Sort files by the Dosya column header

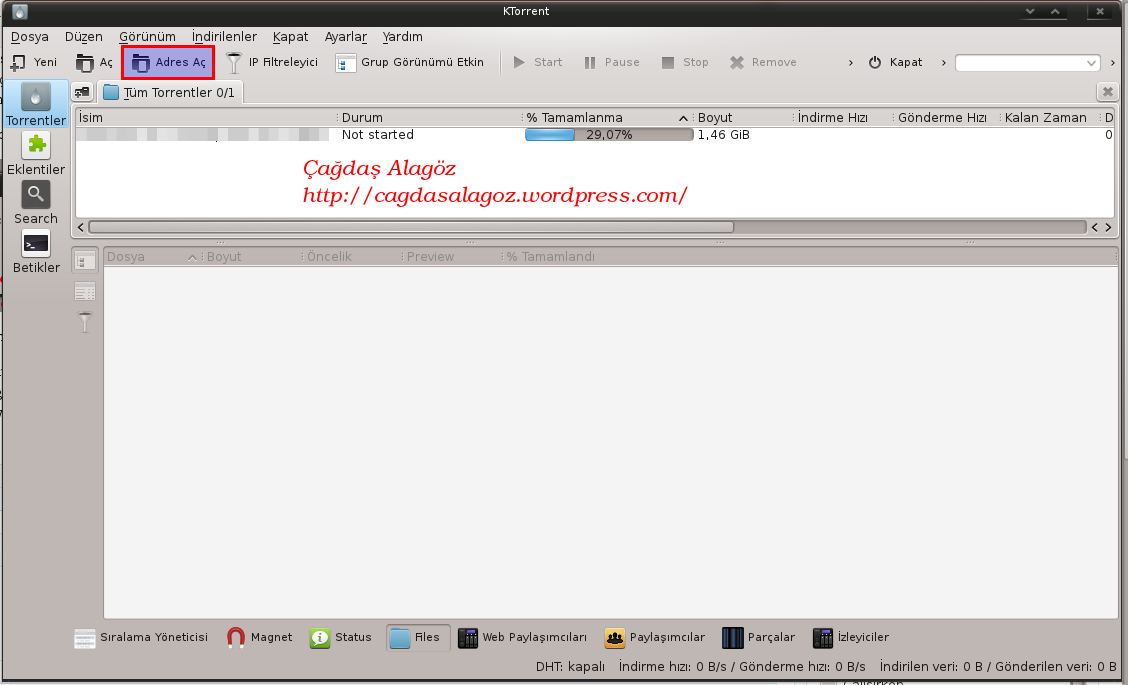152,257
